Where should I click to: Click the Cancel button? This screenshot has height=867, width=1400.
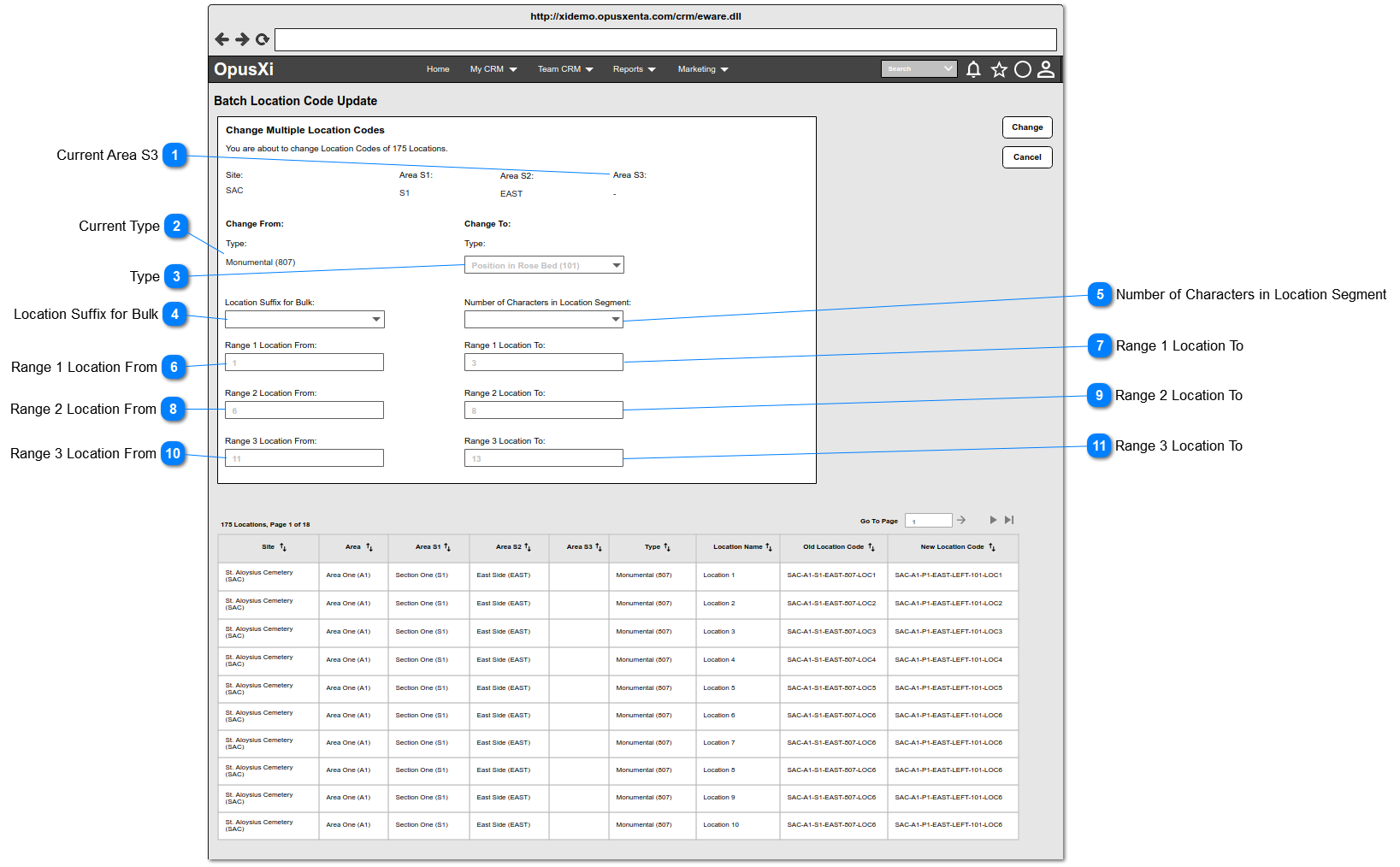[x=1027, y=157]
